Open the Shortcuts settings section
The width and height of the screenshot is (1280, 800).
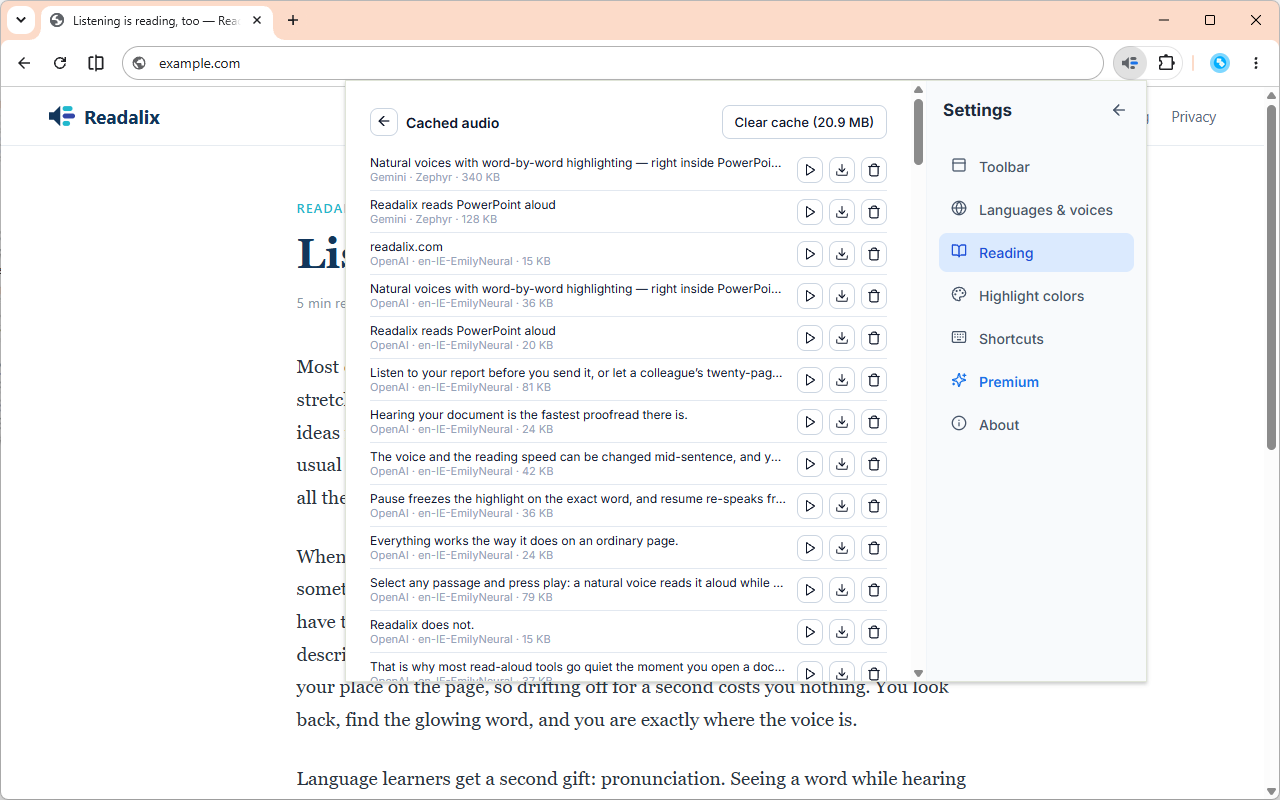[1036, 339]
